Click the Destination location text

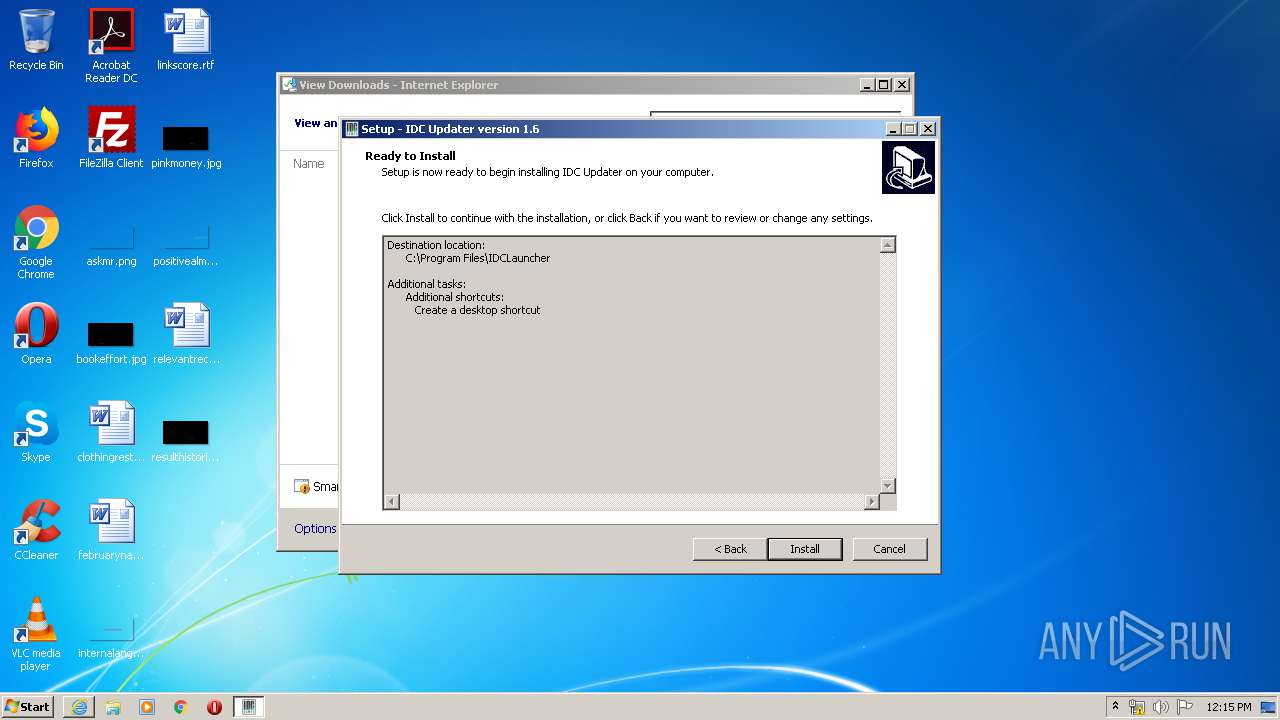436,245
